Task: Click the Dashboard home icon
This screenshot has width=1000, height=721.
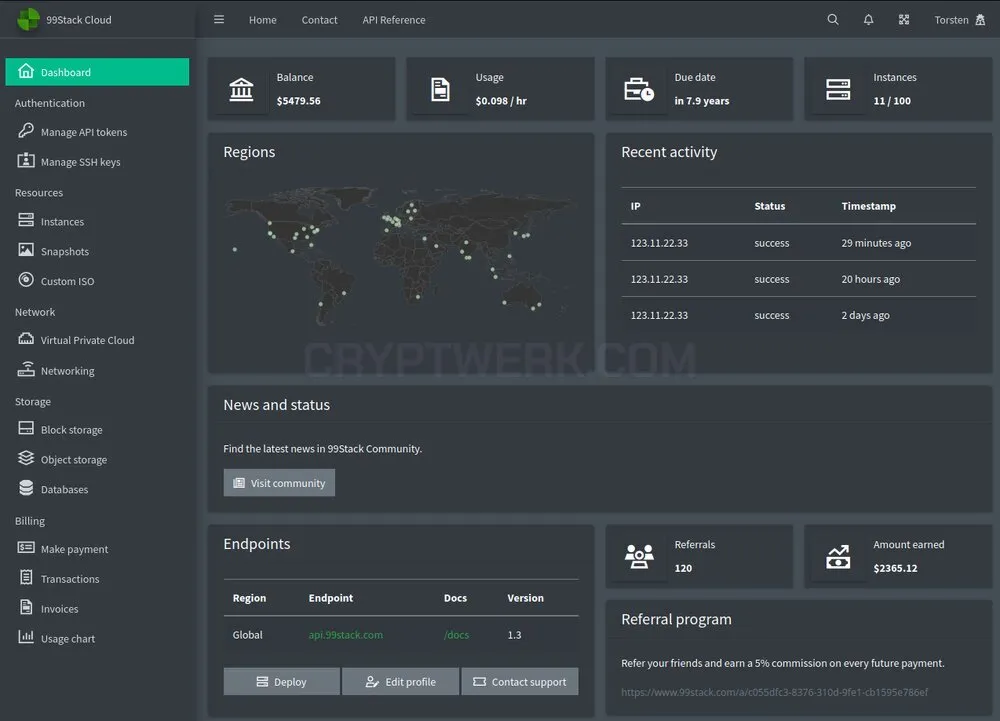Action: [x=26, y=71]
